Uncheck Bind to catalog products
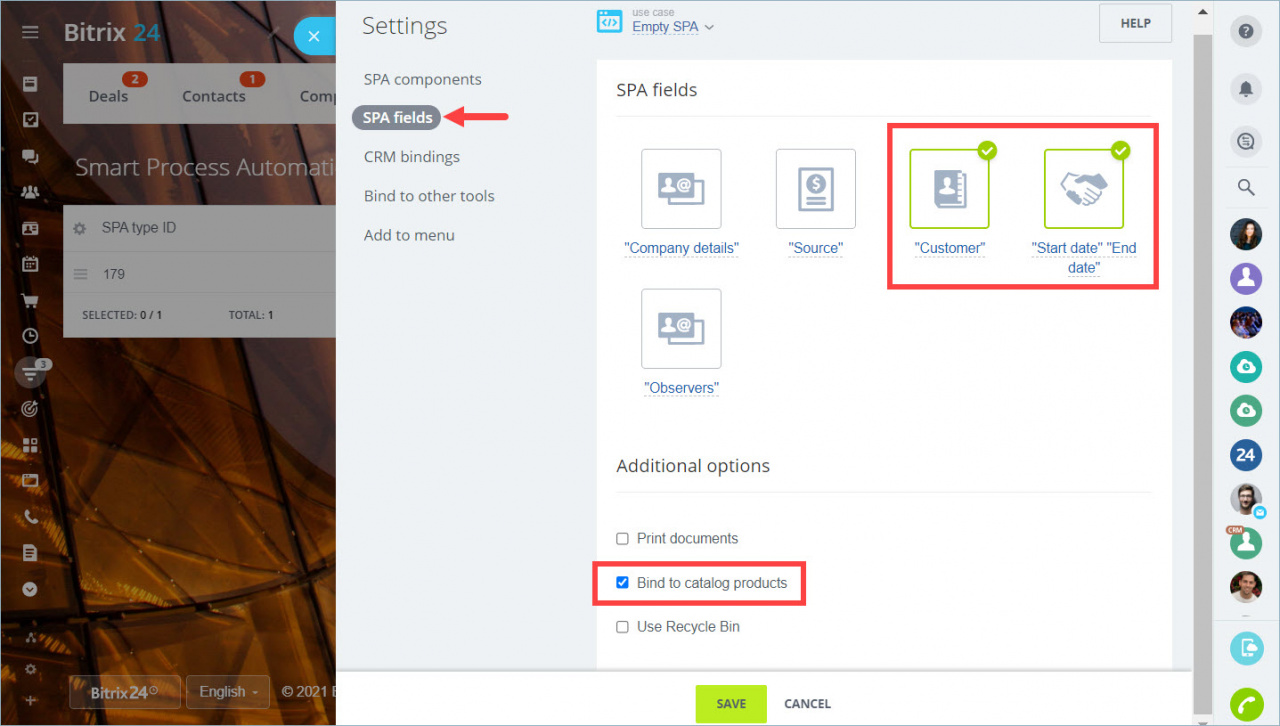Screen dimensions: 1280x726 tap(622, 582)
